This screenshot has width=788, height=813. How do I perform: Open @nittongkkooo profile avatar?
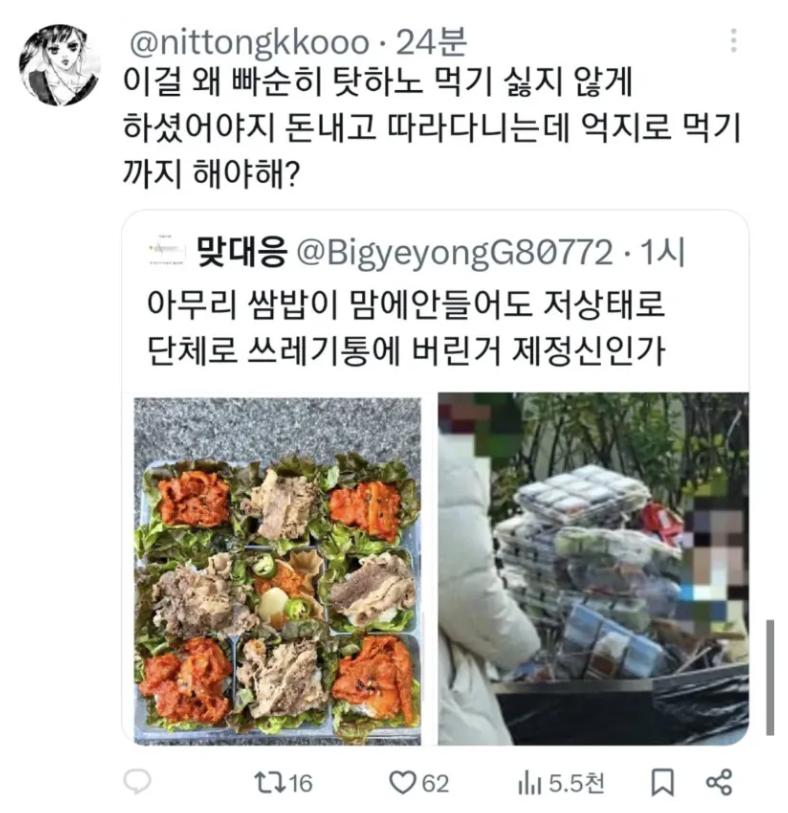[x=59, y=65]
